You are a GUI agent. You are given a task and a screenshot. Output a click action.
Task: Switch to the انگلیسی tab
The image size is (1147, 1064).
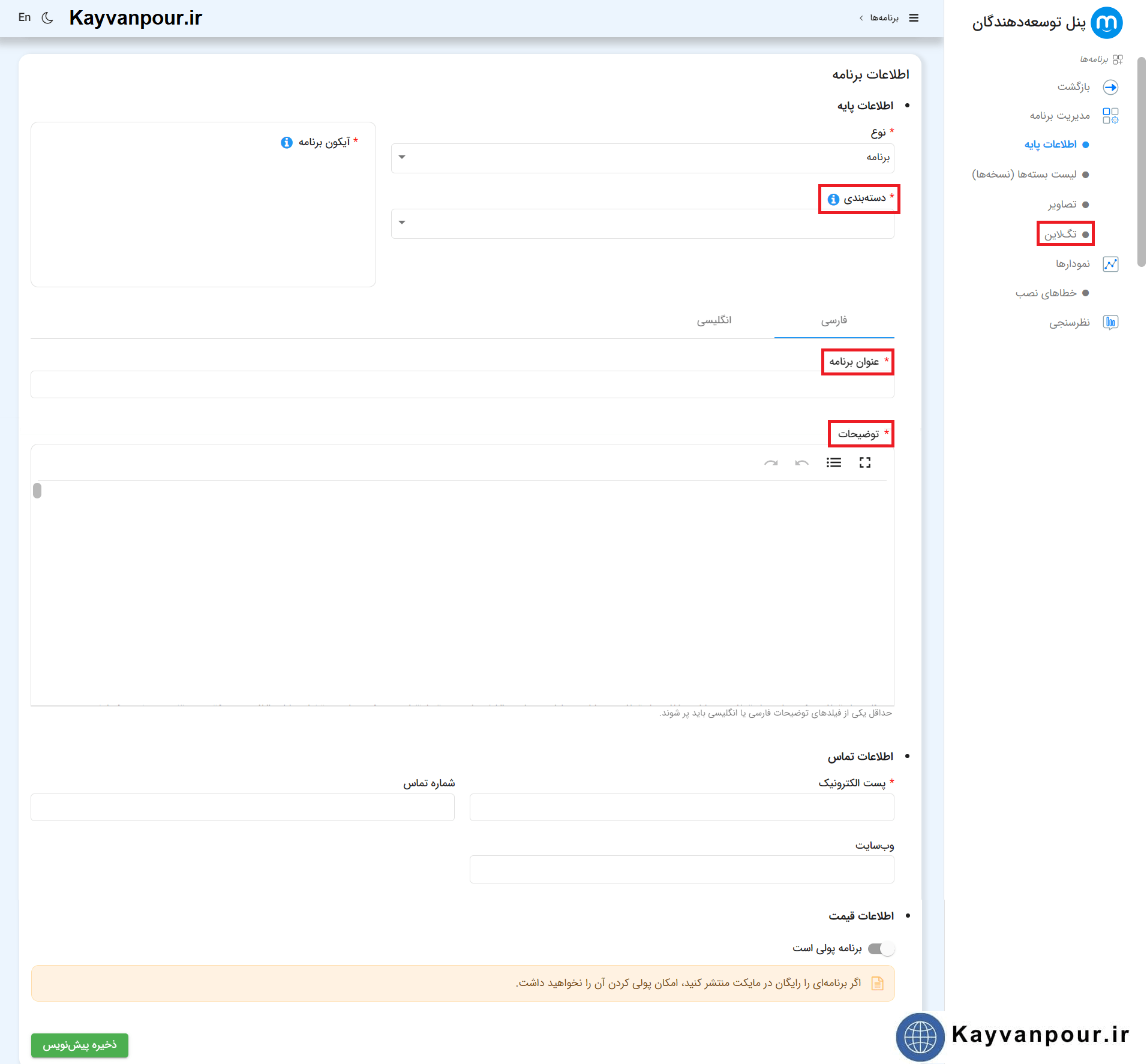coord(714,320)
